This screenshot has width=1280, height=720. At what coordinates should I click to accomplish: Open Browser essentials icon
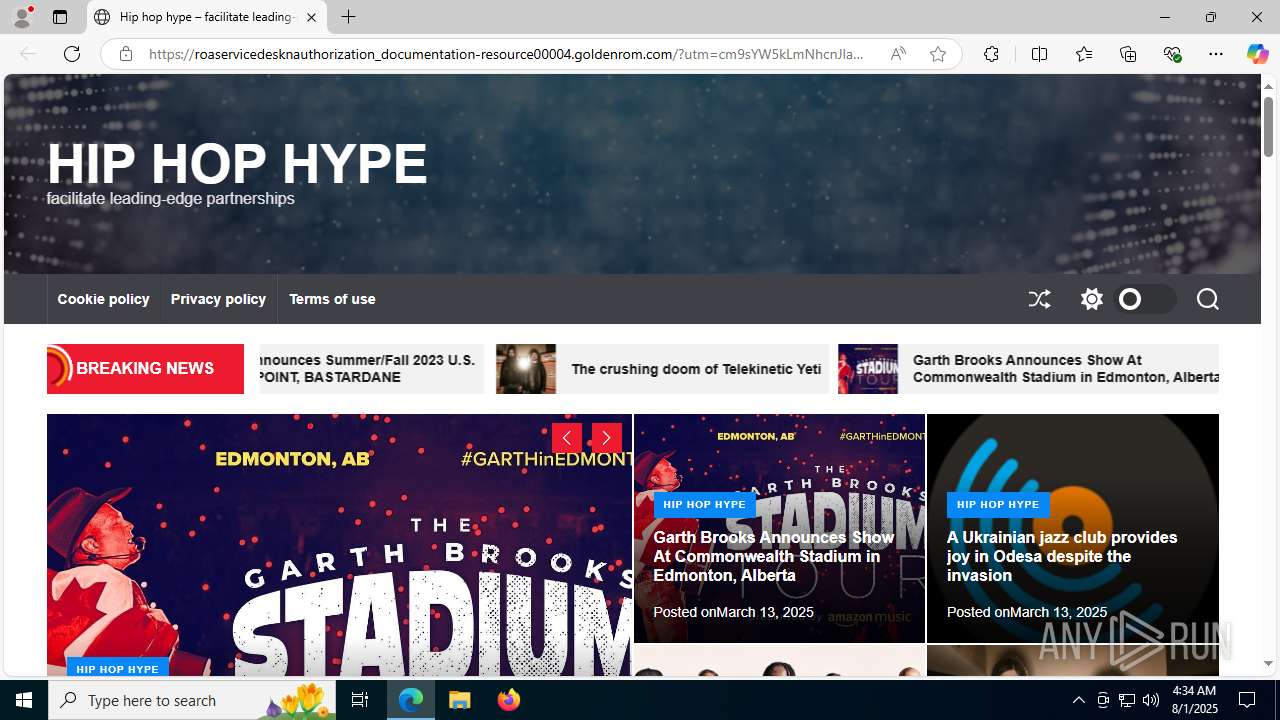pos(1172,54)
